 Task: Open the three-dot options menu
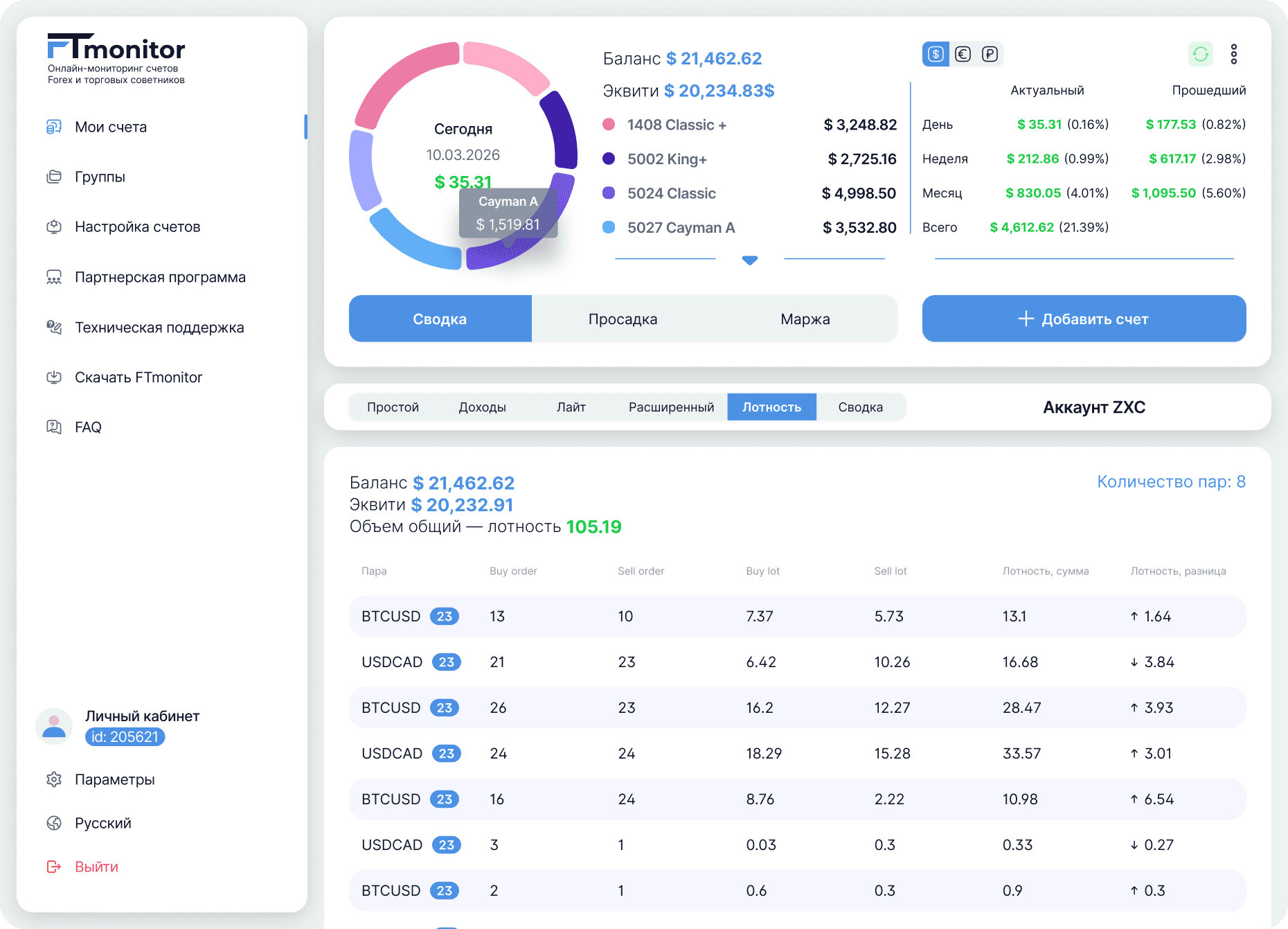click(x=1233, y=54)
